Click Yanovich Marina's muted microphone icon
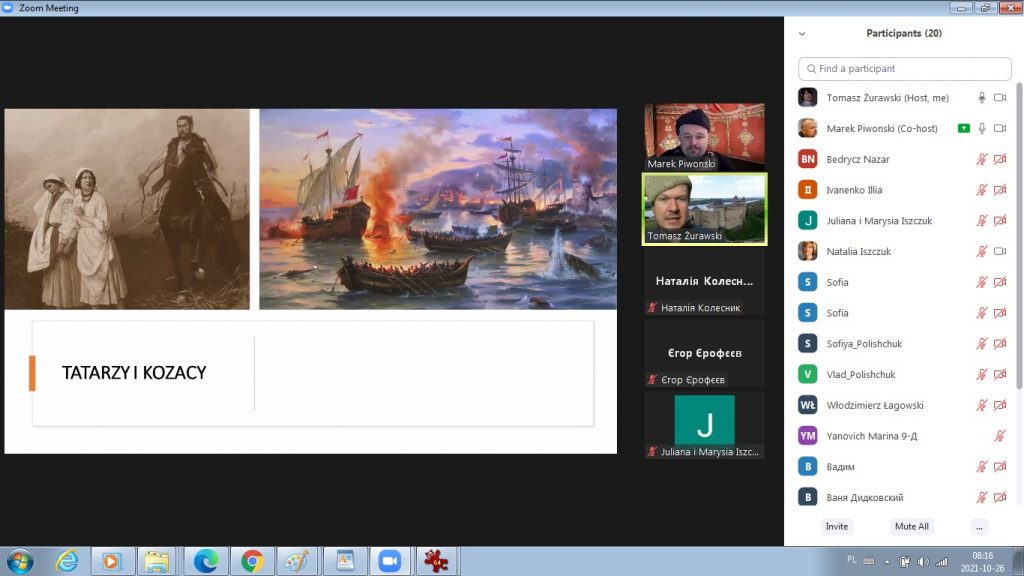The width and height of the screenshot is (1024, 576). tap(999, 436)
